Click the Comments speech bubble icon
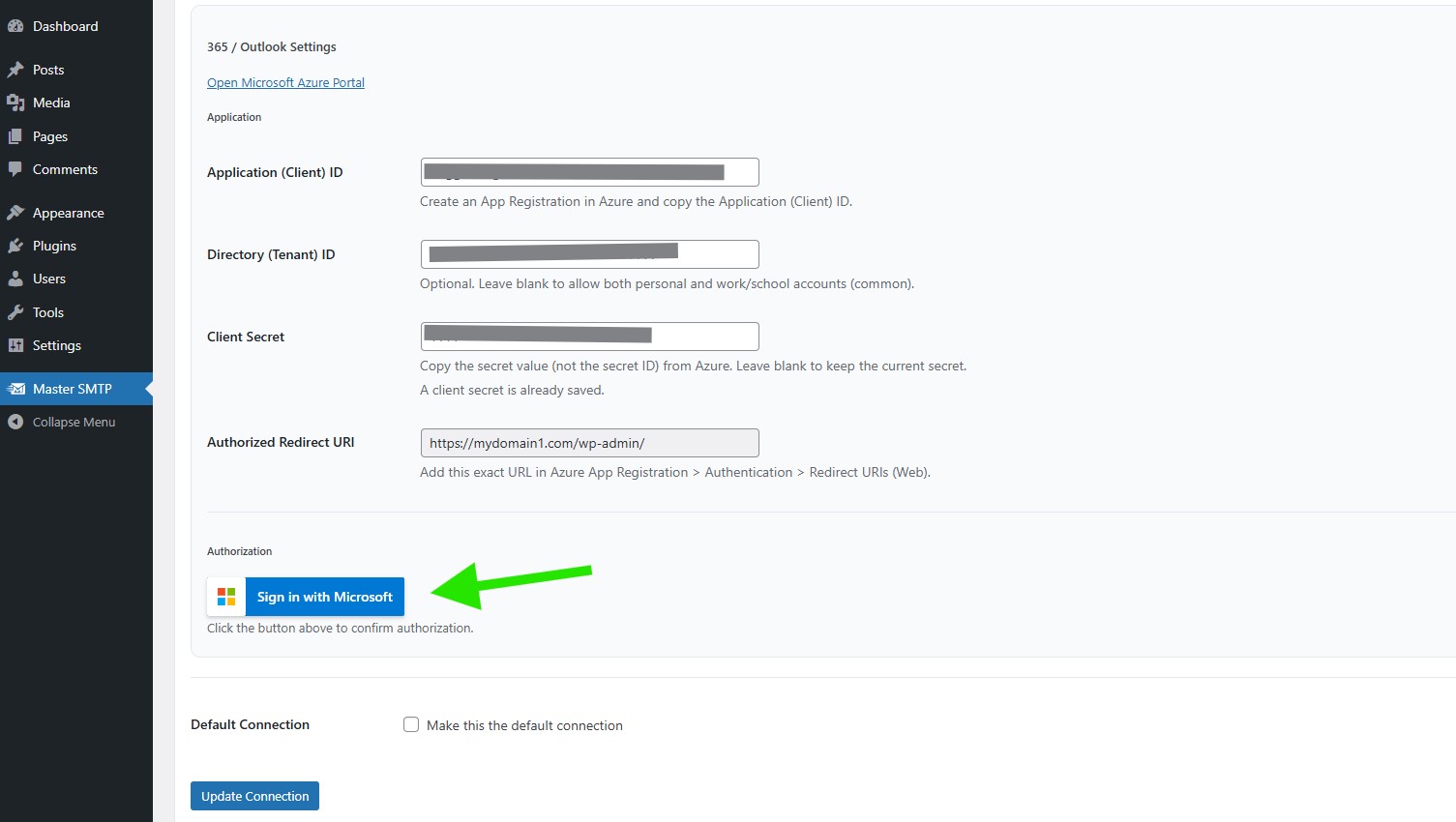Screen dimensions: 1456x822 (x=15, y=169)
